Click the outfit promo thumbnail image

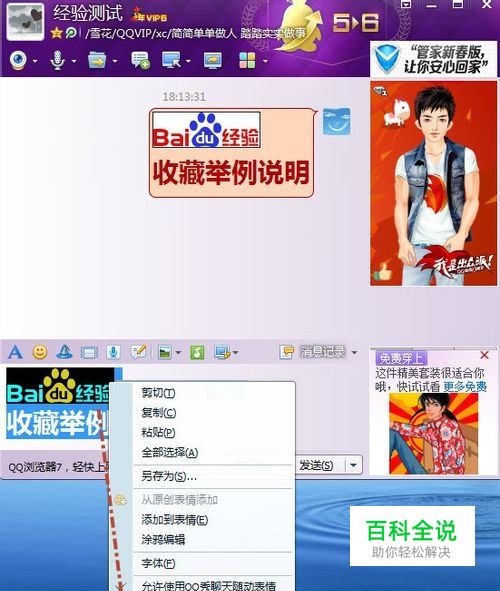(x=433, y=433)
